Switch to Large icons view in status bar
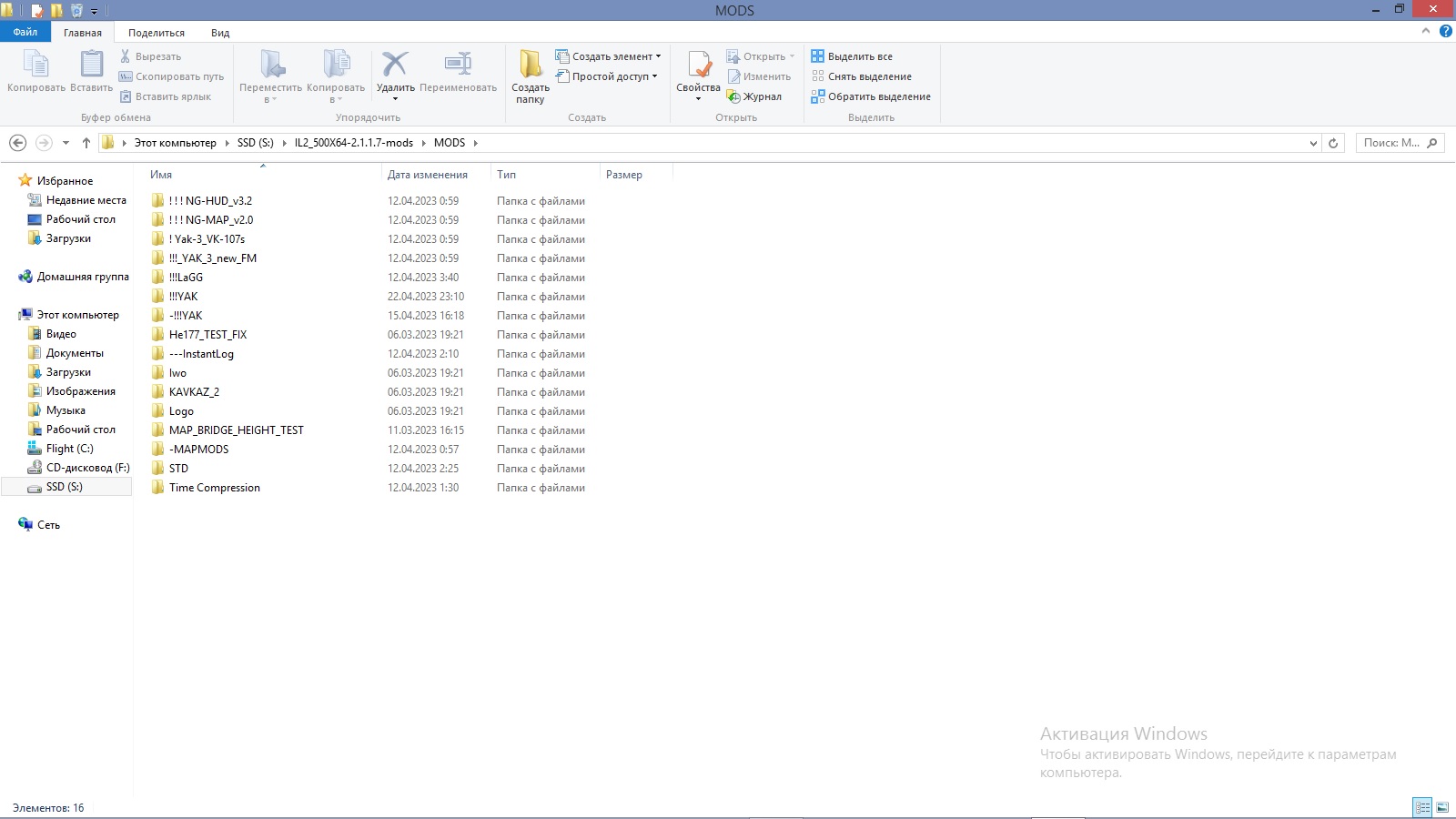Screen dimensions: 1456x819 coord(1442,807)
